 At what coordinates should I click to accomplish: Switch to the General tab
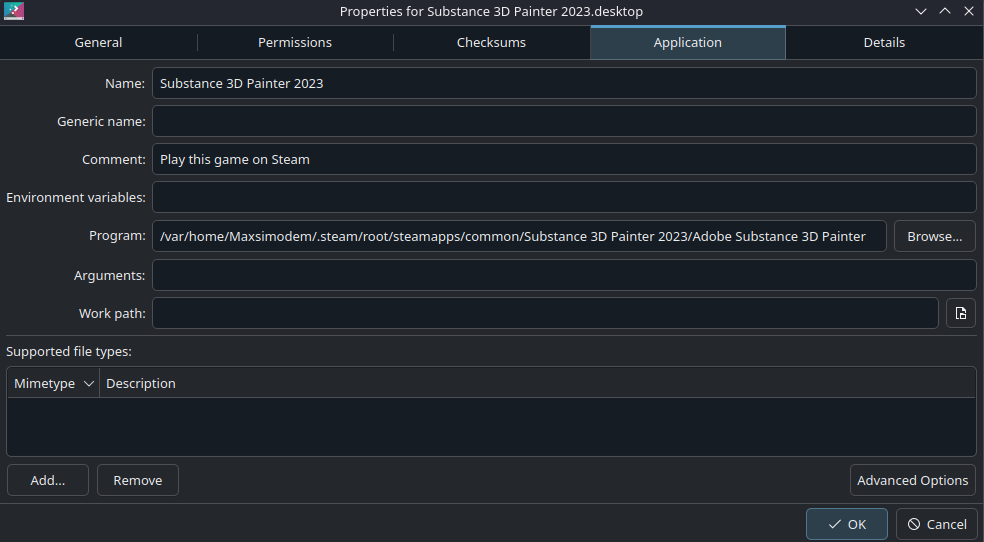pyautogui.click(x=98, y=43)
